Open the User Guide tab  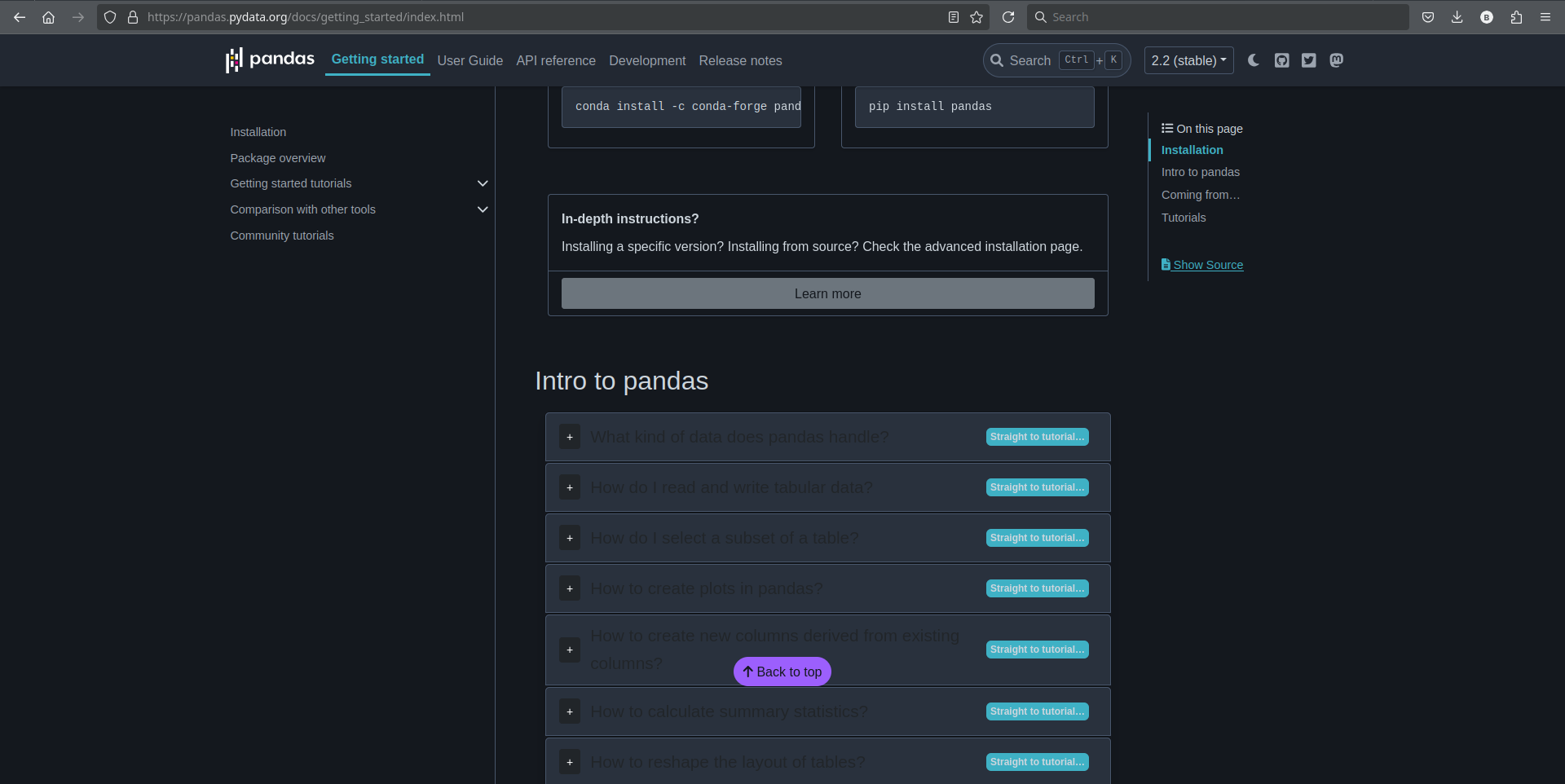click(470, 60)
